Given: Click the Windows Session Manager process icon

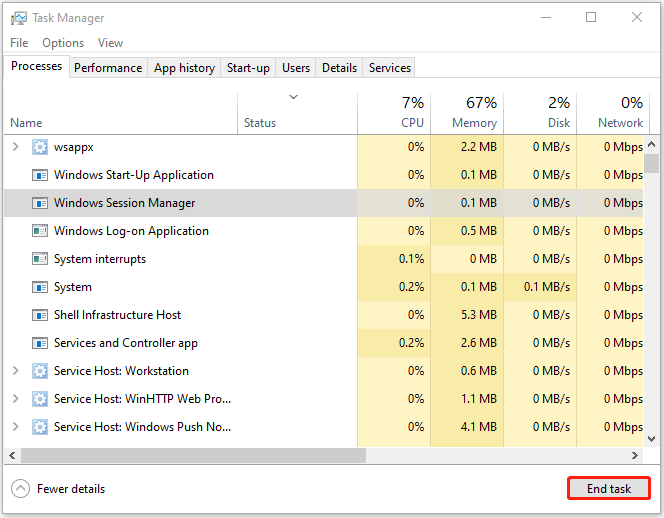Looking at the screenshot, I should (40, 203).
